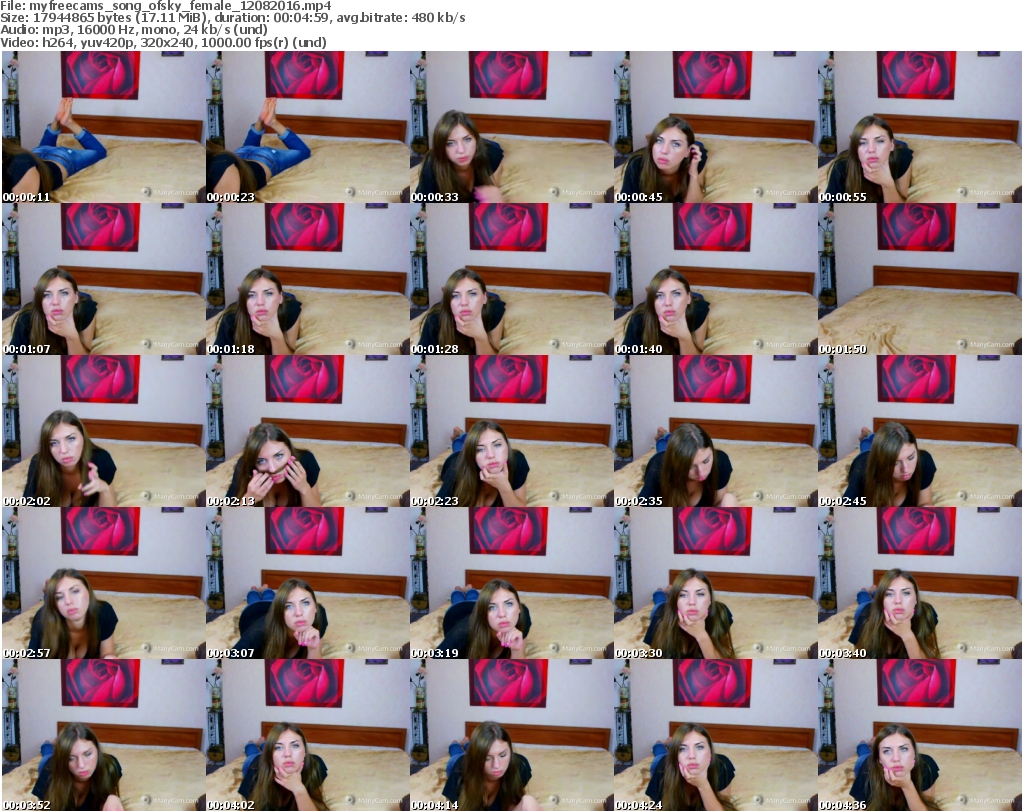Click the 'Video: h264, yuv420p' info line

coord(163,42)
